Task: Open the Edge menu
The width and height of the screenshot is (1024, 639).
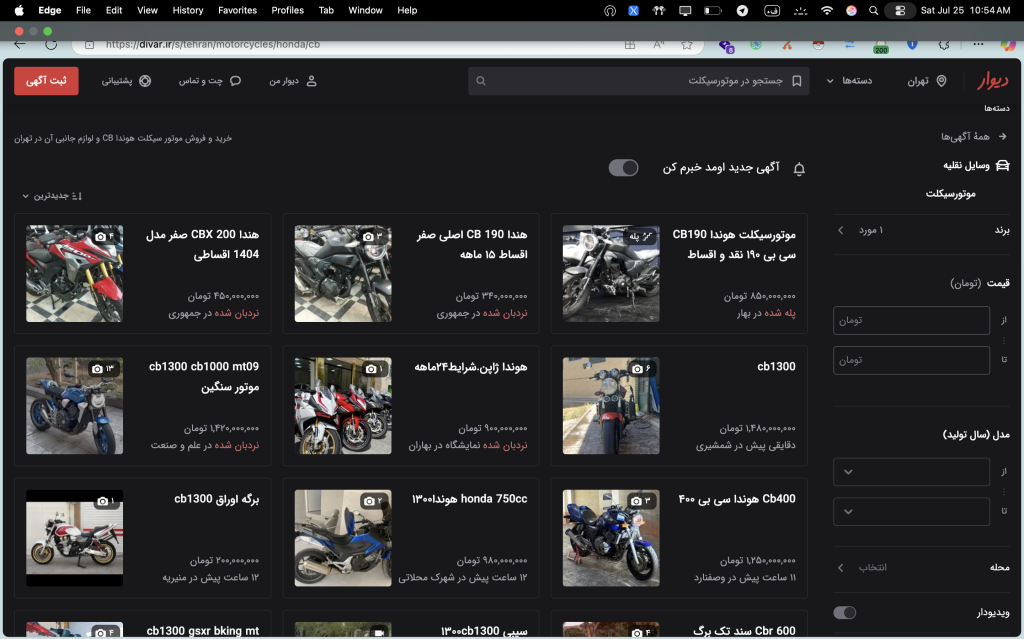Action: coord(50,10)
